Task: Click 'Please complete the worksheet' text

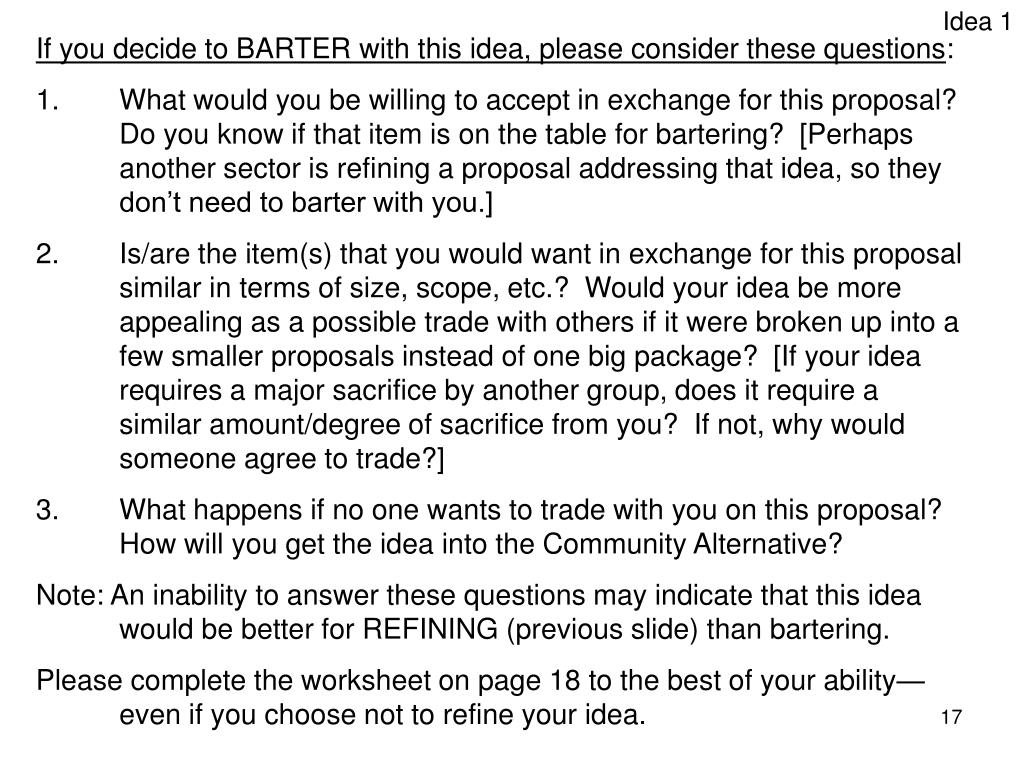Action: (x=234, y=680)
